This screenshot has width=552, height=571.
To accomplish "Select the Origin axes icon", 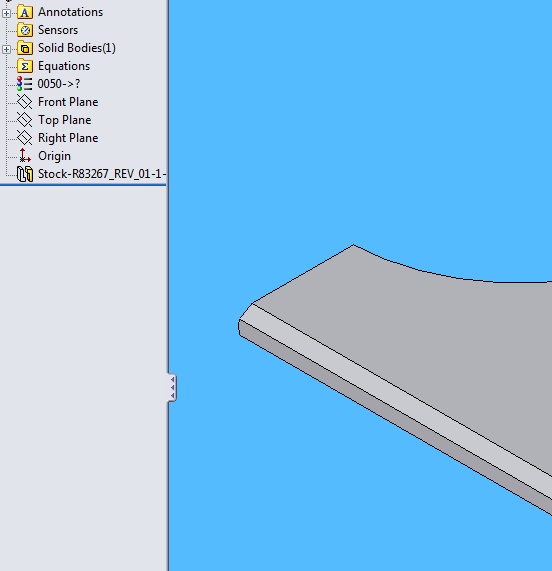I will pos(24,156).
